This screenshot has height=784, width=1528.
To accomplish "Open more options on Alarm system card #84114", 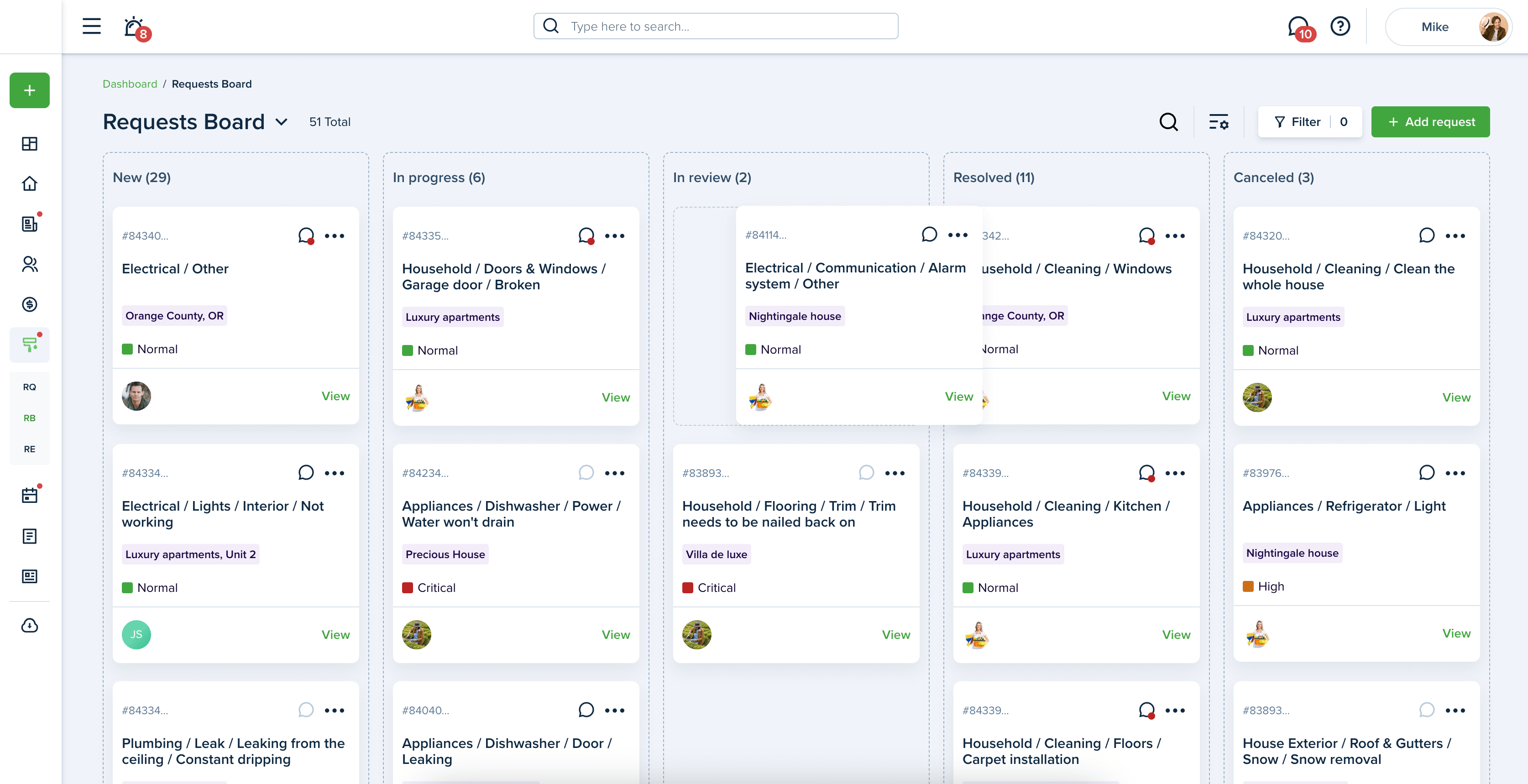I will point(958,235).
